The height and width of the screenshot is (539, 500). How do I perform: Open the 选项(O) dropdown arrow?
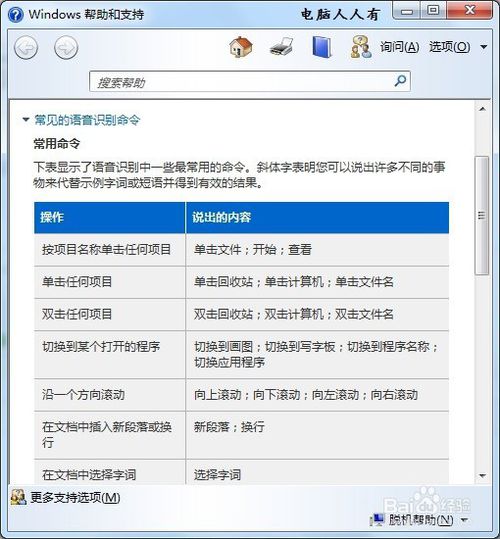click(484, 47)
